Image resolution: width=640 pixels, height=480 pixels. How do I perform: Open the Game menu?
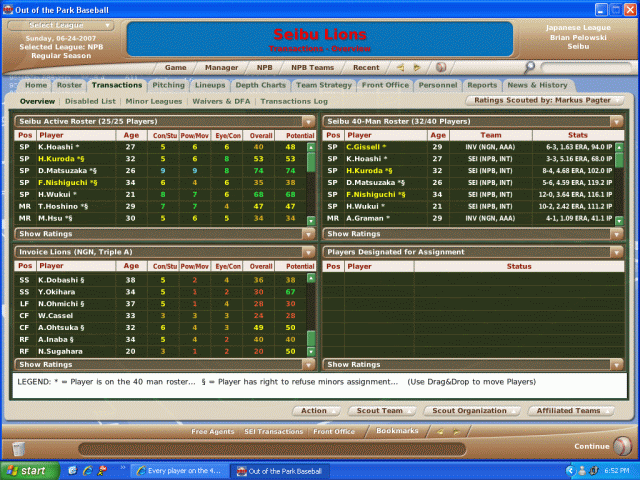pos(176,68)
